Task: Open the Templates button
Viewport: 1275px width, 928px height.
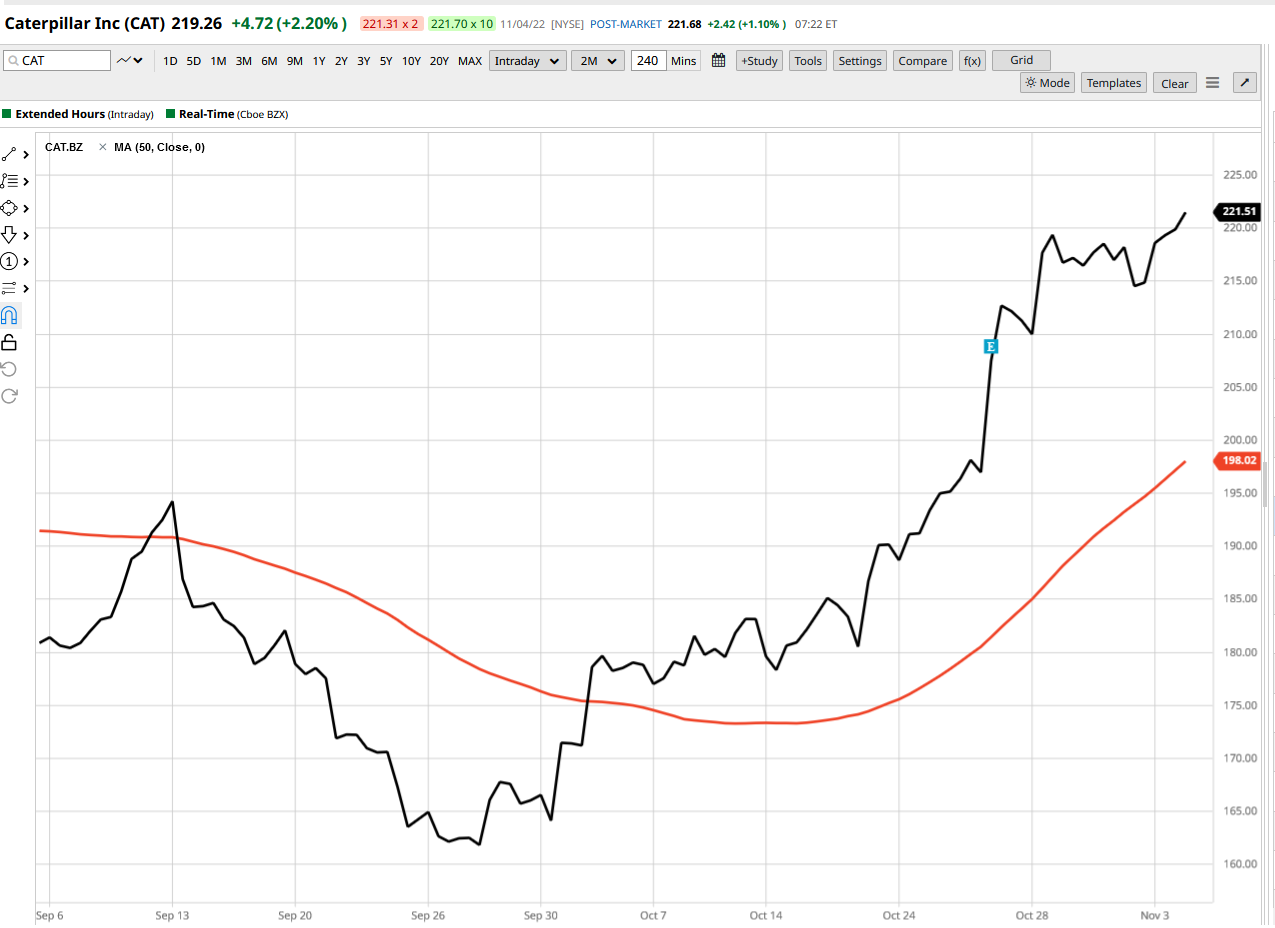Action: (x=1114, y=83)
